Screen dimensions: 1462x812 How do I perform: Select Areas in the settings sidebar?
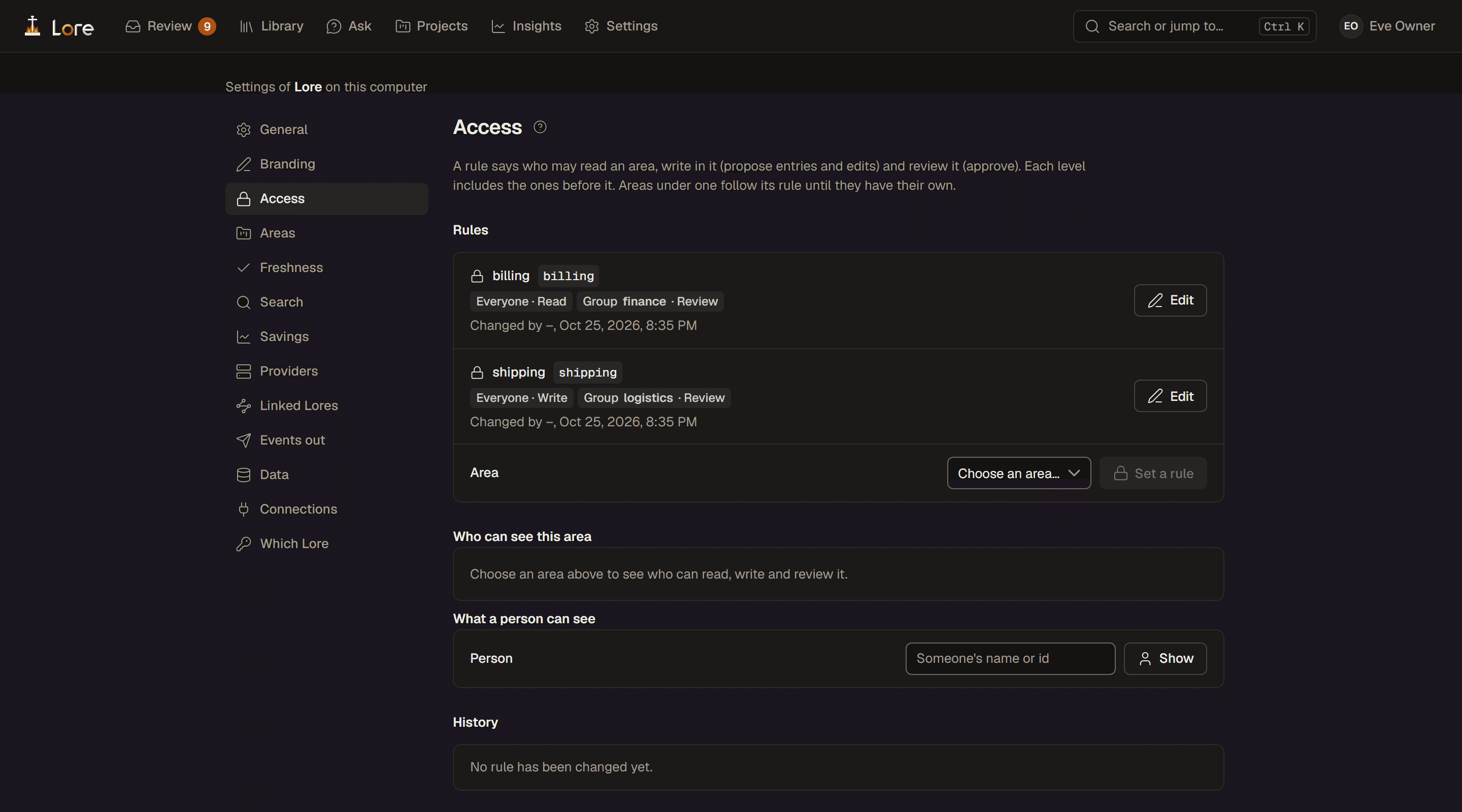click(x=326, y=232)
